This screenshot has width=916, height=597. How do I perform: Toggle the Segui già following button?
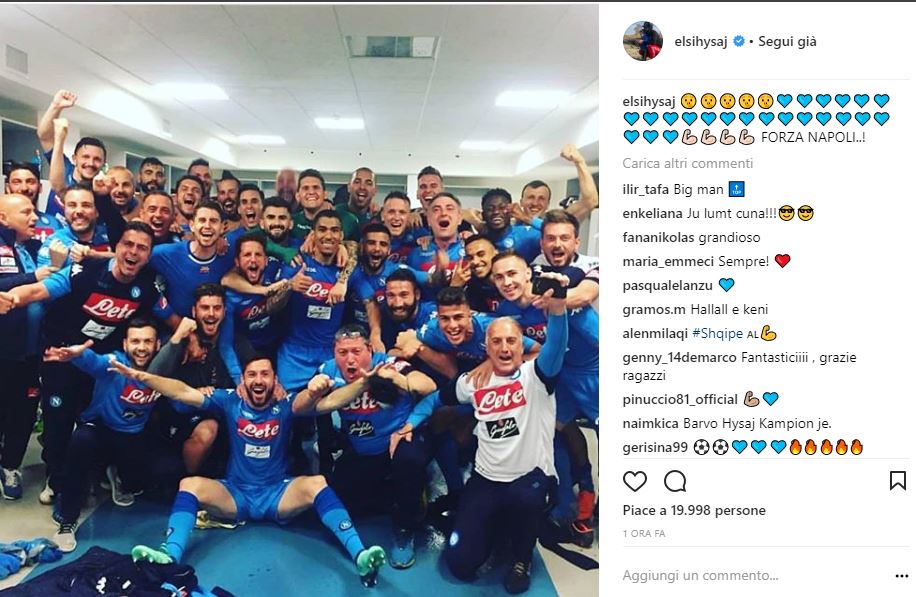787,41
